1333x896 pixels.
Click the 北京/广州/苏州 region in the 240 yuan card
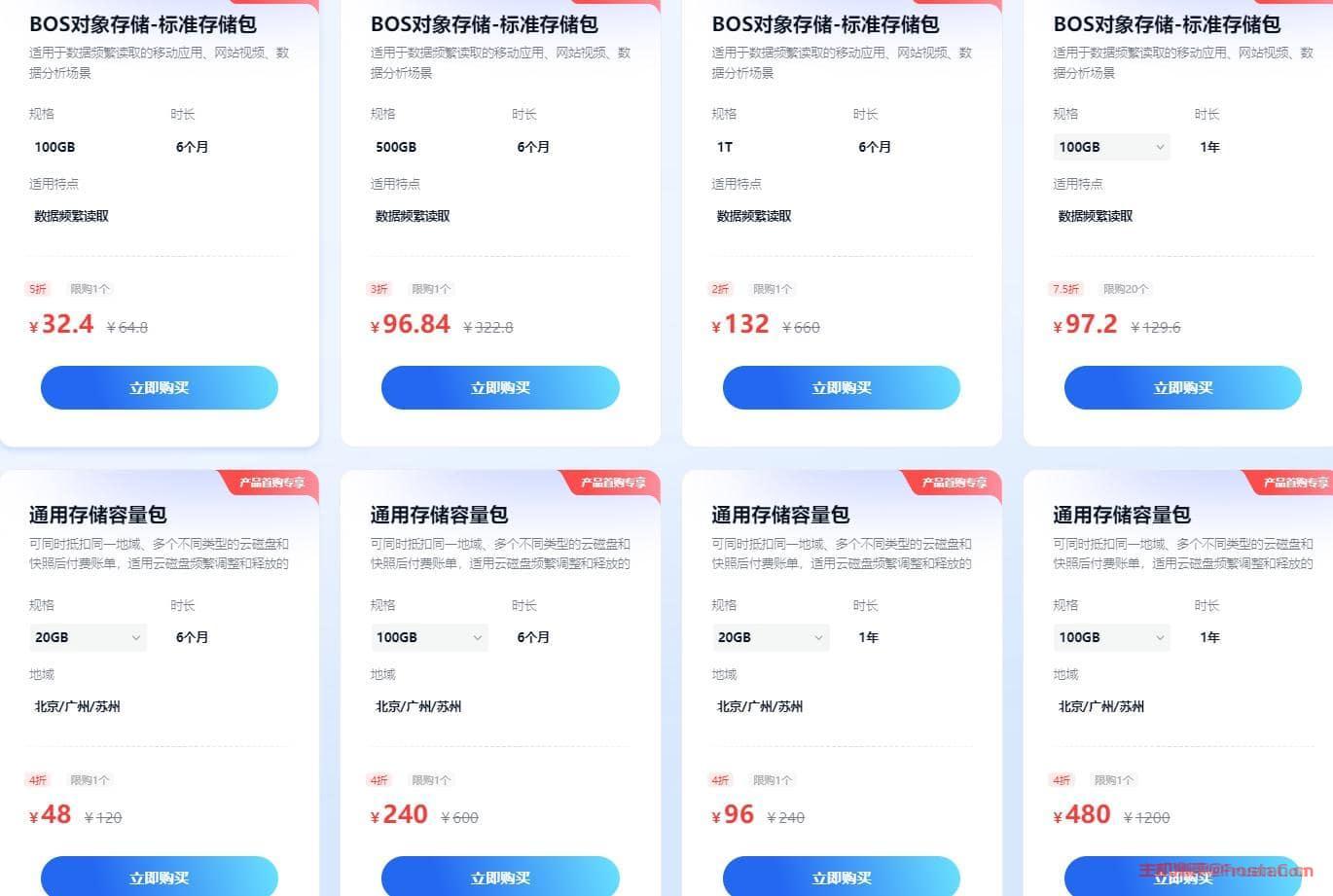418,706
